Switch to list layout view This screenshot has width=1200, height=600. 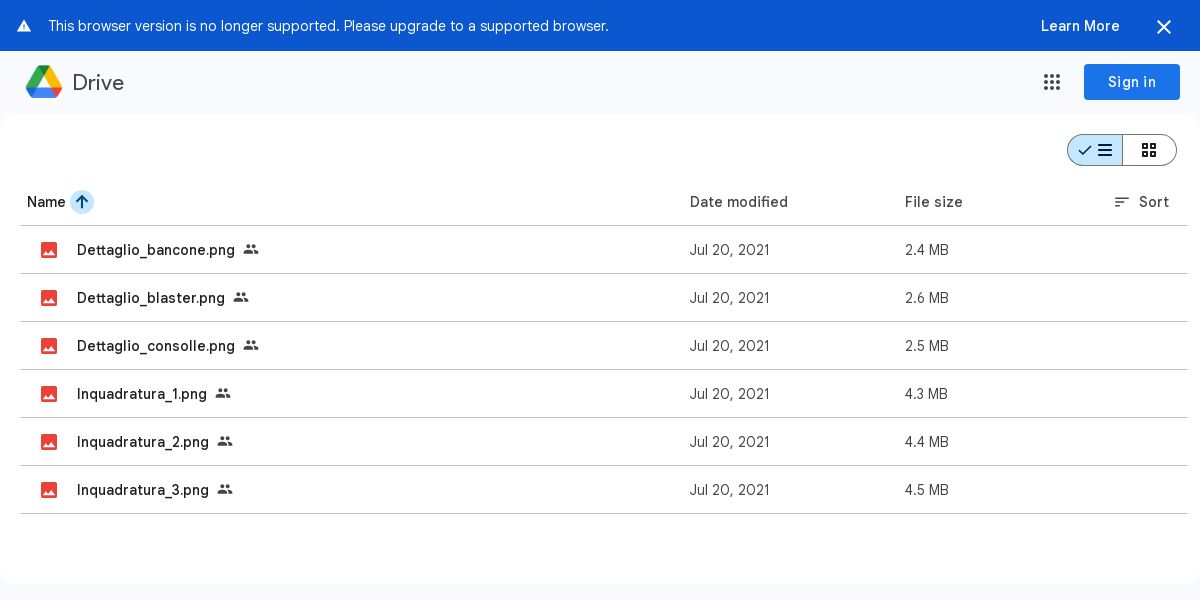click(1095, 150)
